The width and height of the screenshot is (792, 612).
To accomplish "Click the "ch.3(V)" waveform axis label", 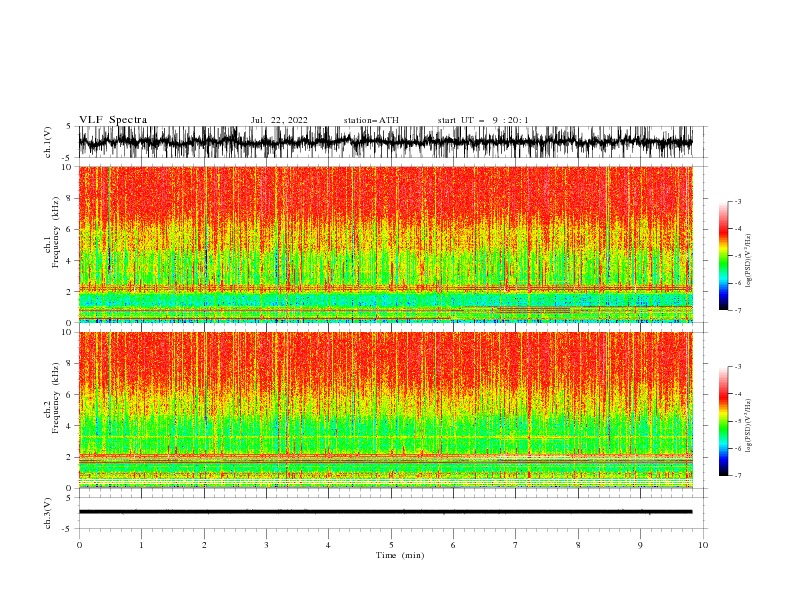I will click(48, 513).
